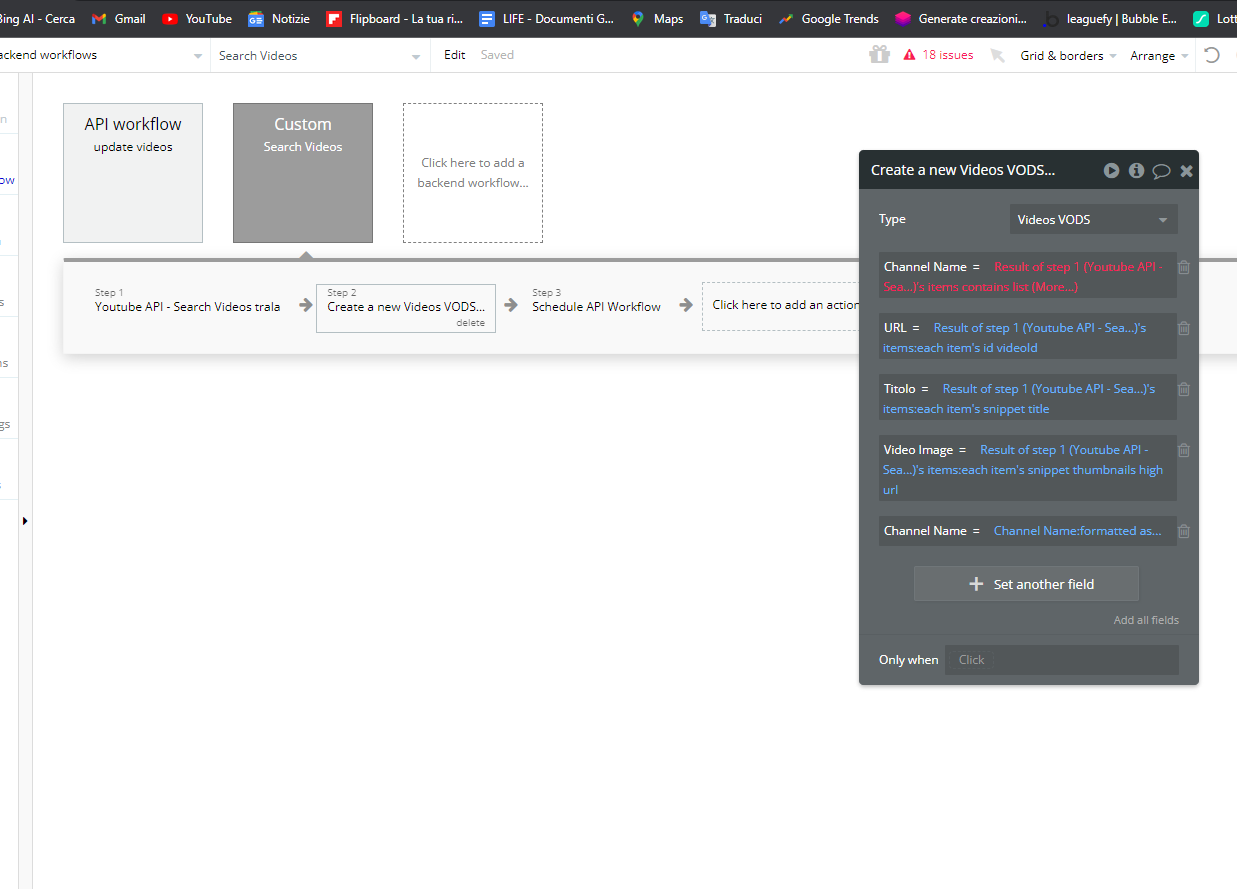
Task: Open the comment bubble icon in the action panel
Action: 1161,171
